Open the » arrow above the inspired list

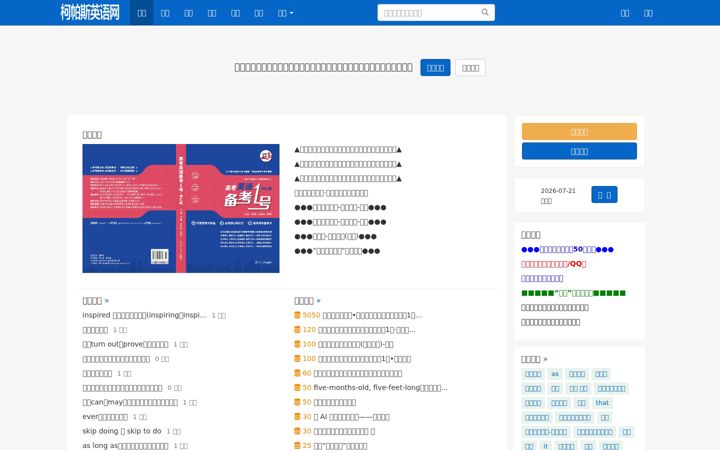pyautogui.click(x=107, y=300)
